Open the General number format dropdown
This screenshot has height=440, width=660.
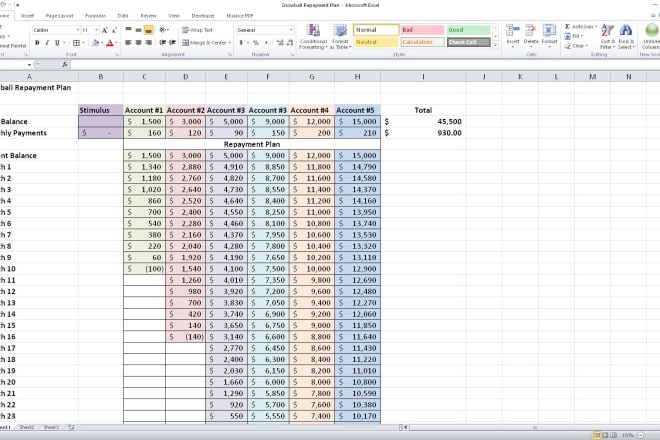click(x=291, y=30)
